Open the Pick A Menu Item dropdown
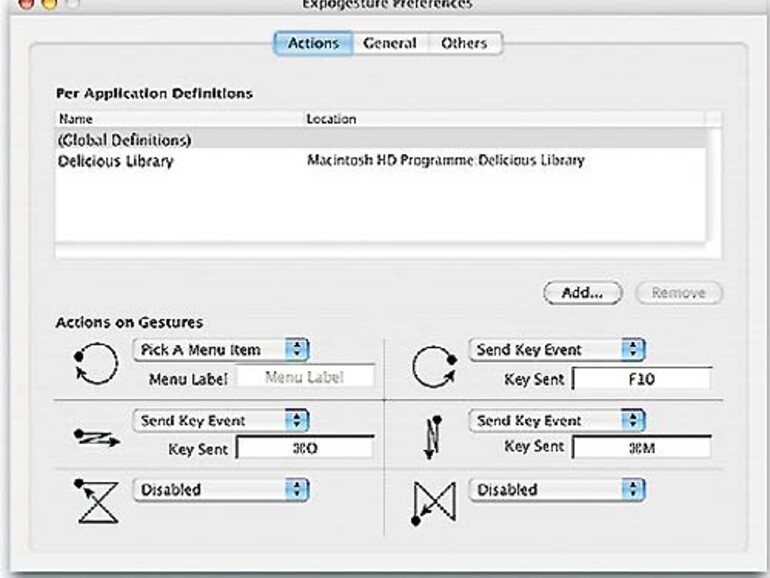 click(x=221, y=351)
